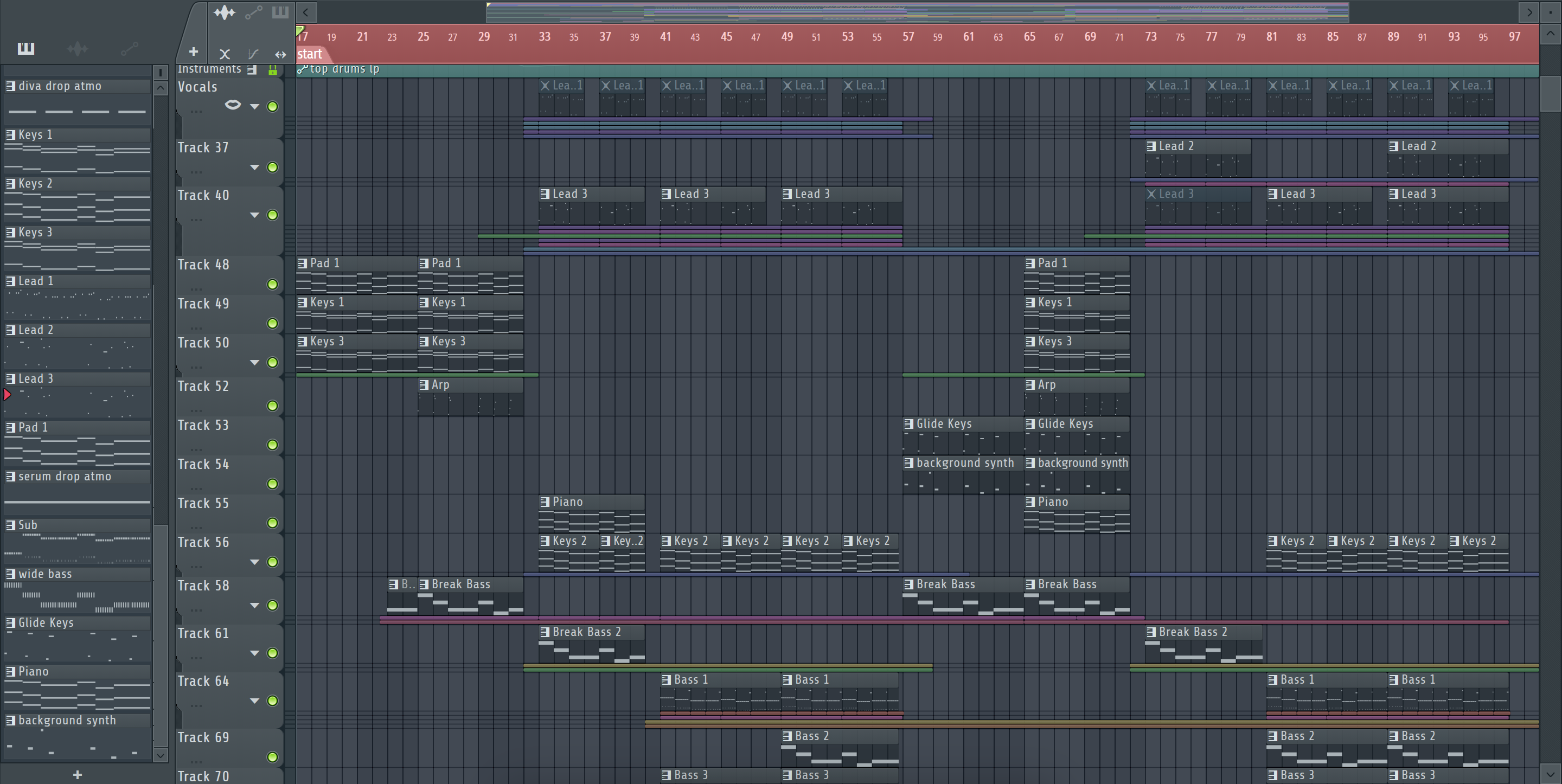Click the playlist vertical scrollbar thumb
This screenshot has width=1562, height=784.
(1551, 93)
